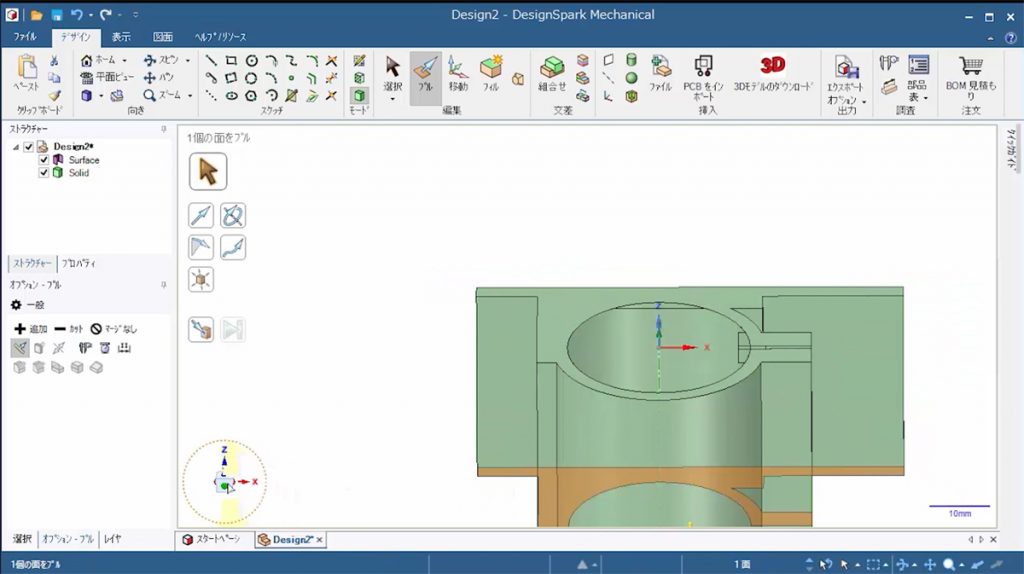Image resolution: width=1024 pixels, height=574 pixels.
Task: Click the green 3D mode icon
Action: click(359, 95)
